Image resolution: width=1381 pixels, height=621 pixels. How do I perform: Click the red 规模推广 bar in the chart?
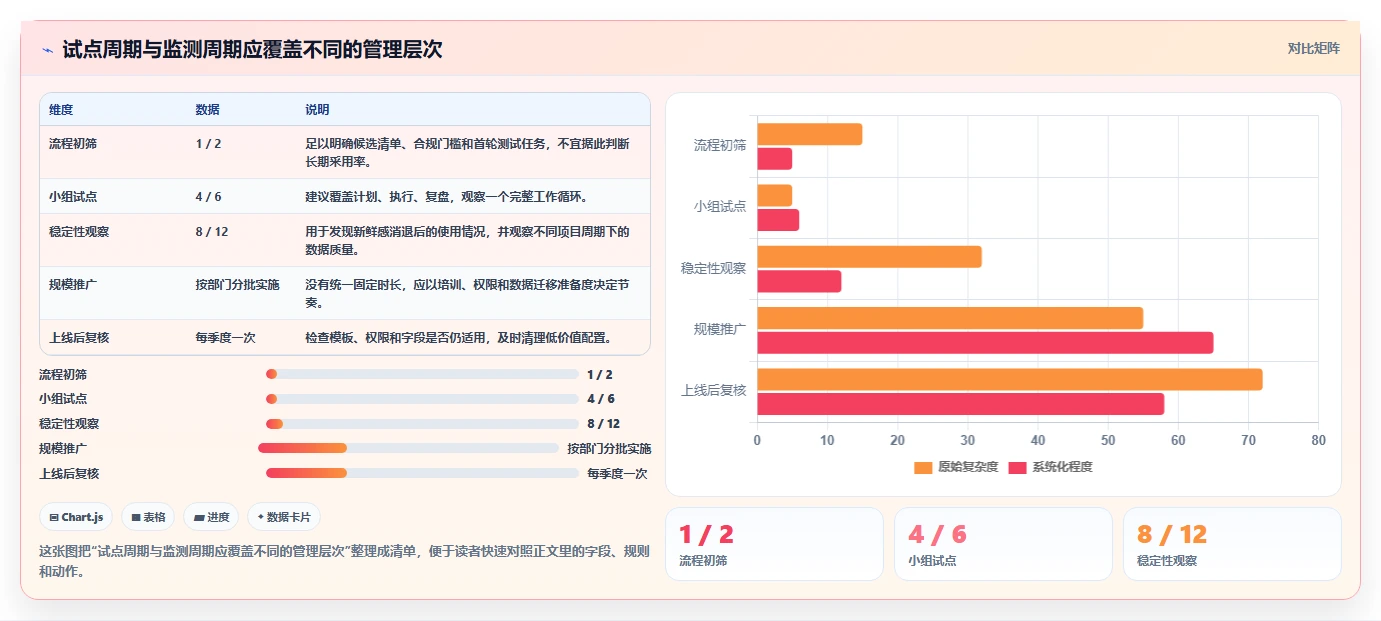tap(985, 343)
